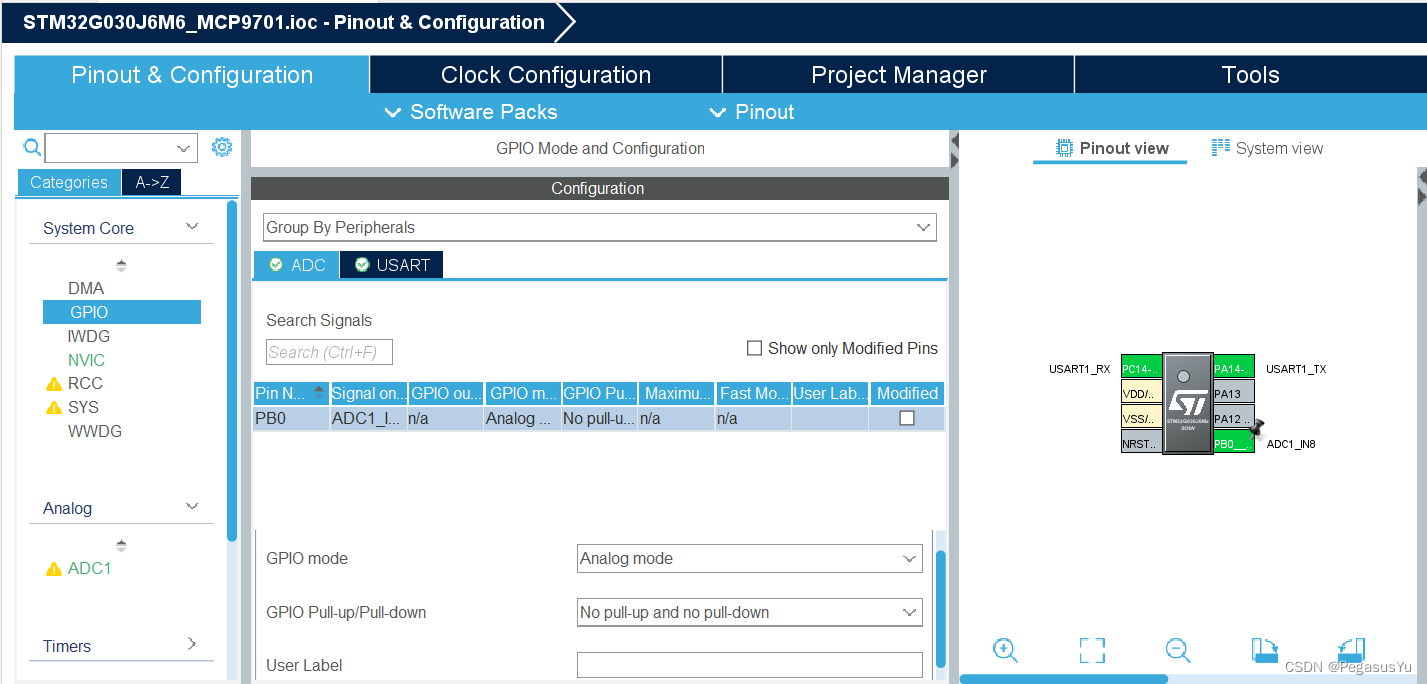Image resolution: width=1427 pixels, height=684 pixels.
Task: Click the ADC1 warning triangle icon
Action: 54,569
